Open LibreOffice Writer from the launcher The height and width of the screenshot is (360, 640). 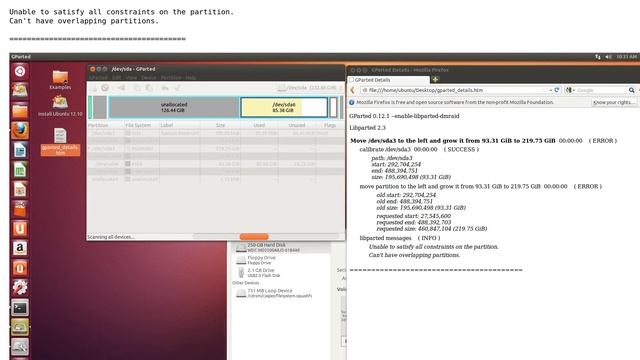click(x=20, y=150)
